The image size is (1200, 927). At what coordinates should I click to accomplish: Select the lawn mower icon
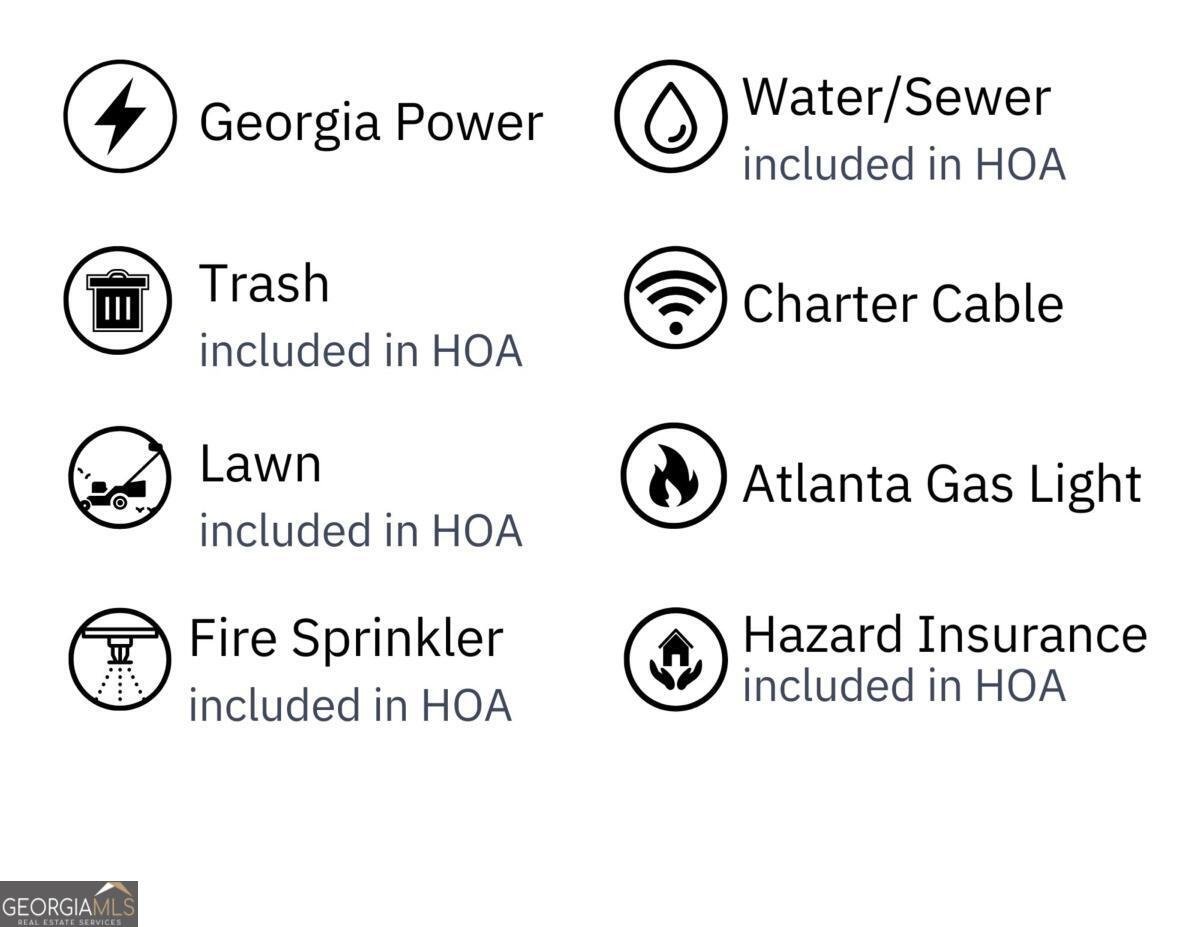pyautogui.click(x=119, y=477)
